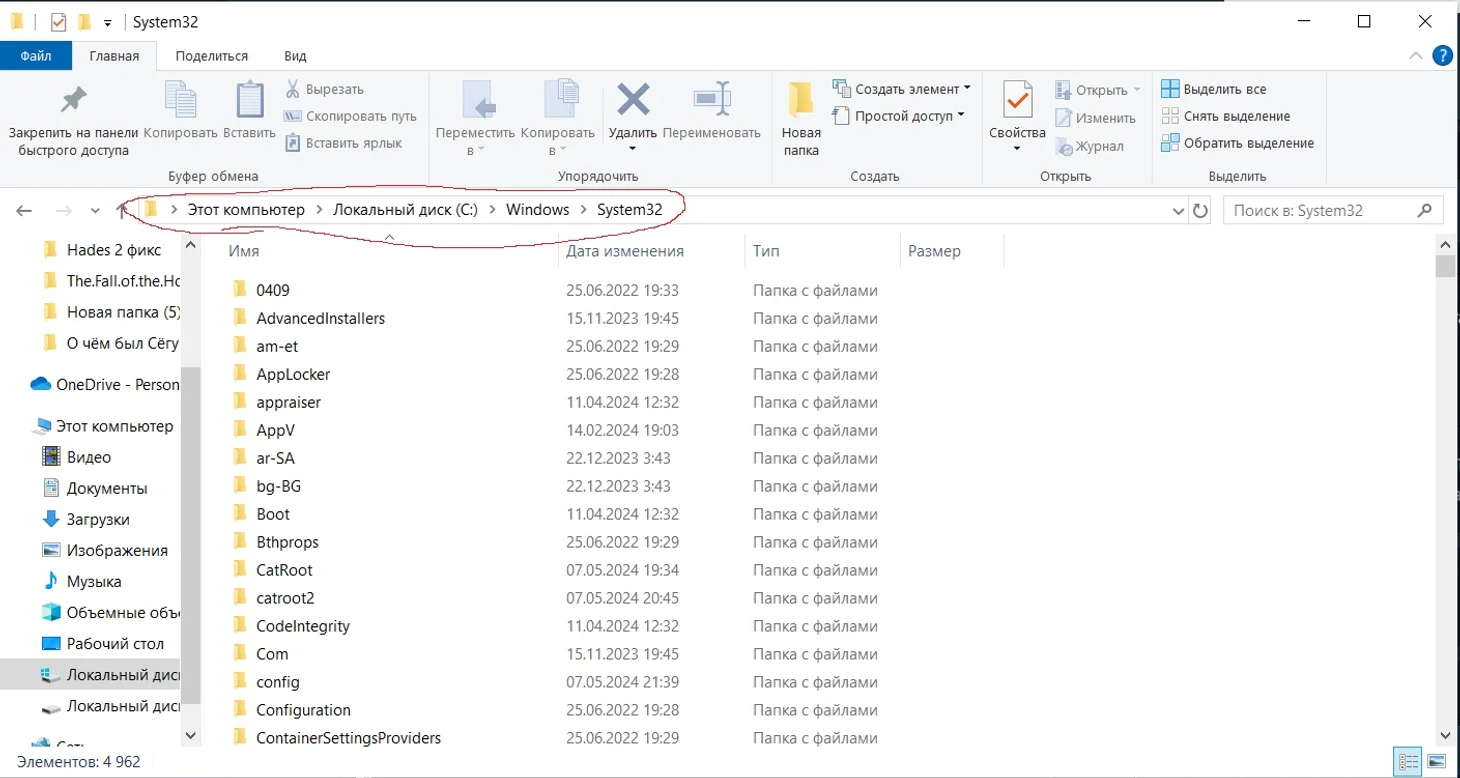Expand address bar history dropdown
1460x778 pixels.
[x=1178, y=211]
